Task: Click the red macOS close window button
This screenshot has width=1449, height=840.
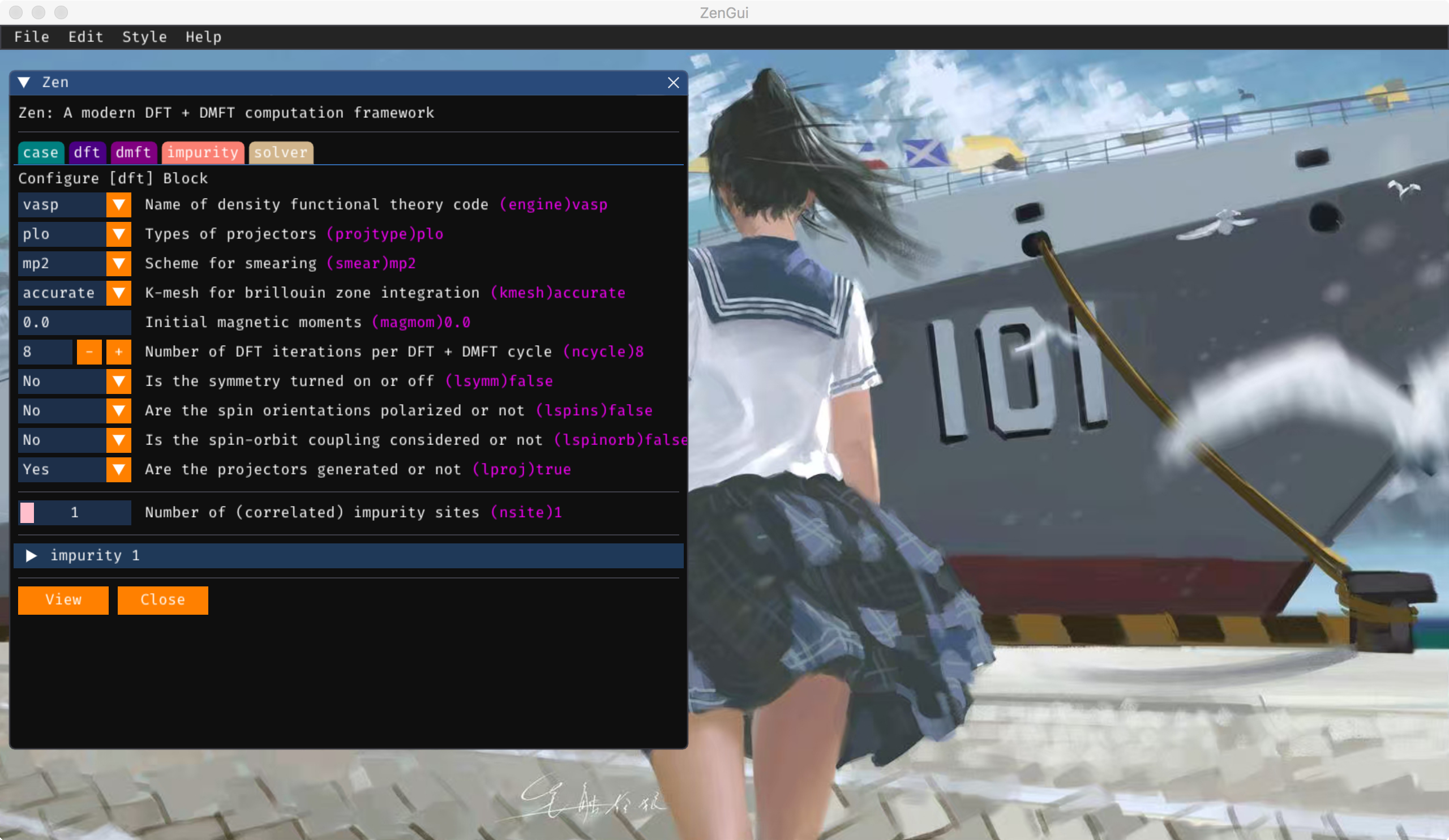Action: click(15, 12)
